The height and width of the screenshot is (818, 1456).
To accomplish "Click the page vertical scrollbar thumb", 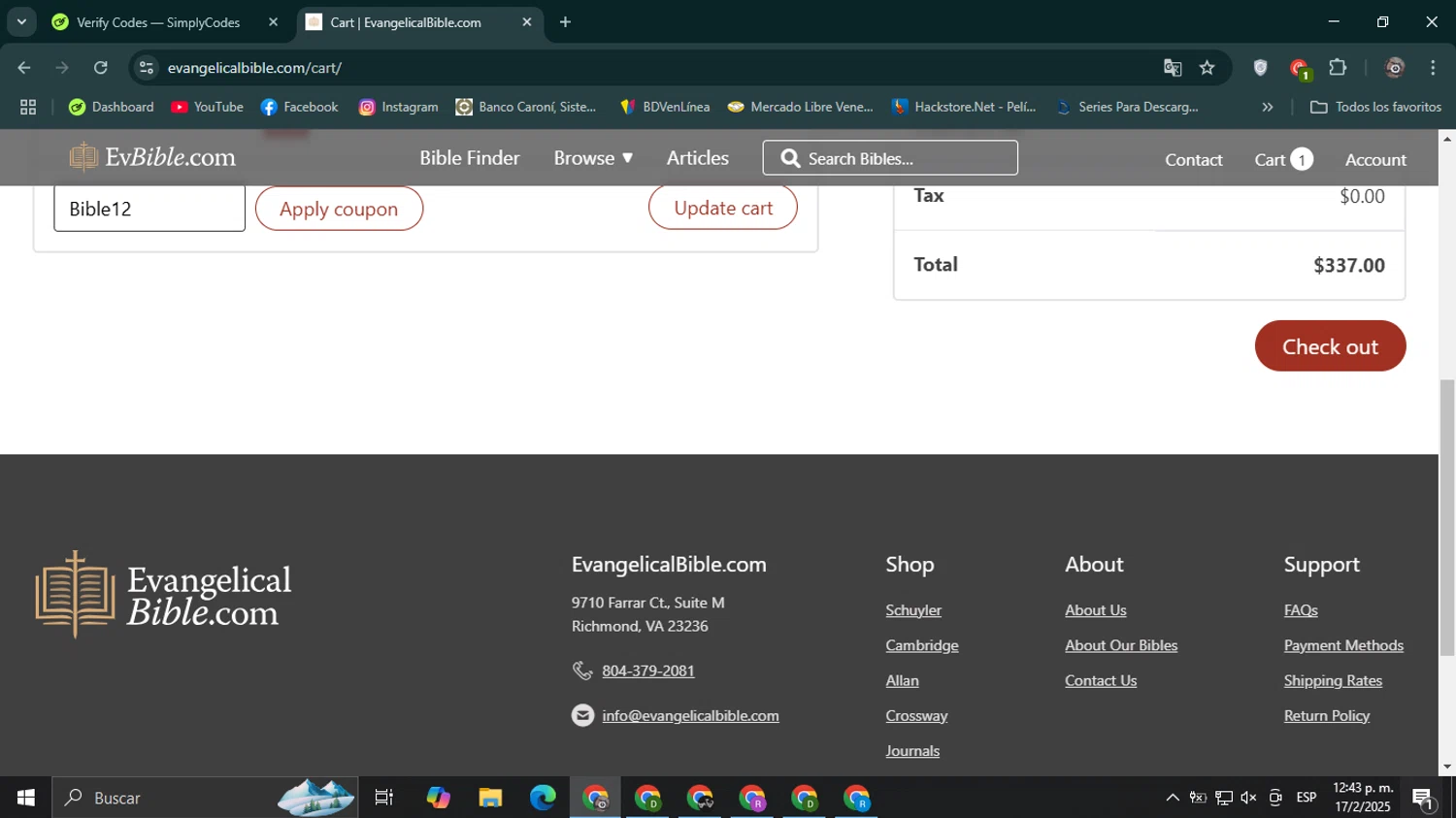I will coord(1447,518).
